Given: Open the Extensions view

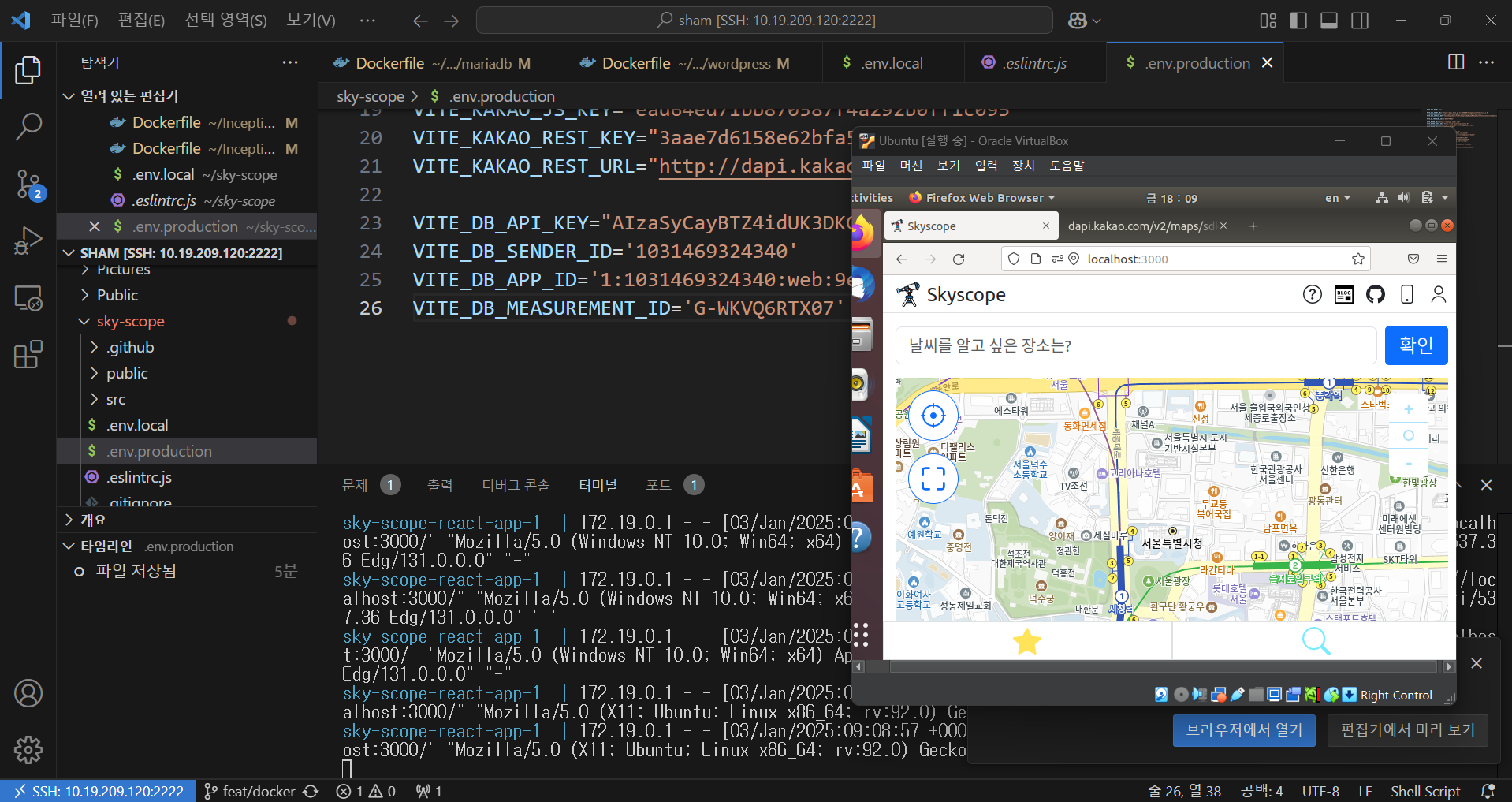Looking at the screenshot, I should tap(28, 355).
